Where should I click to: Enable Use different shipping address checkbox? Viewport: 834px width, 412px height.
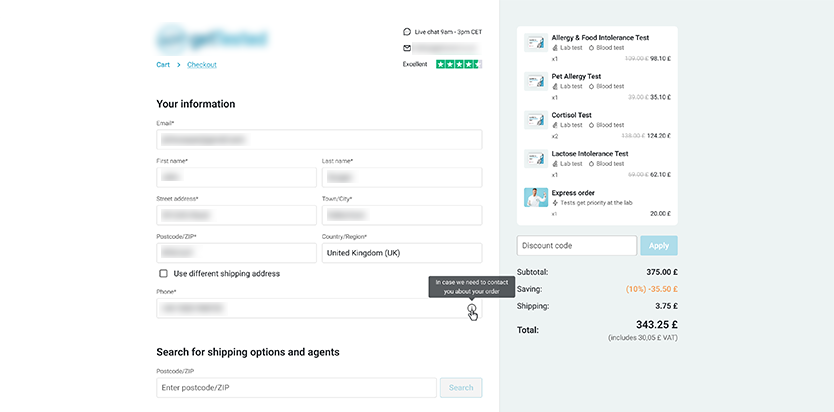click(163, 273)
